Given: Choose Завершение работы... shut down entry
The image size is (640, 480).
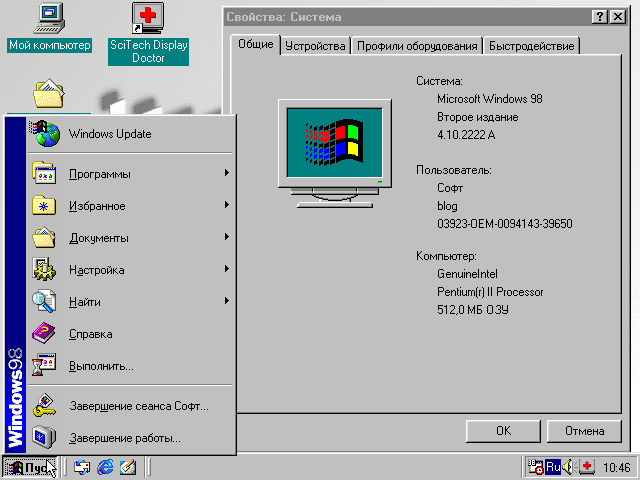Looking at the screenshot, I should tap(131, 438).
